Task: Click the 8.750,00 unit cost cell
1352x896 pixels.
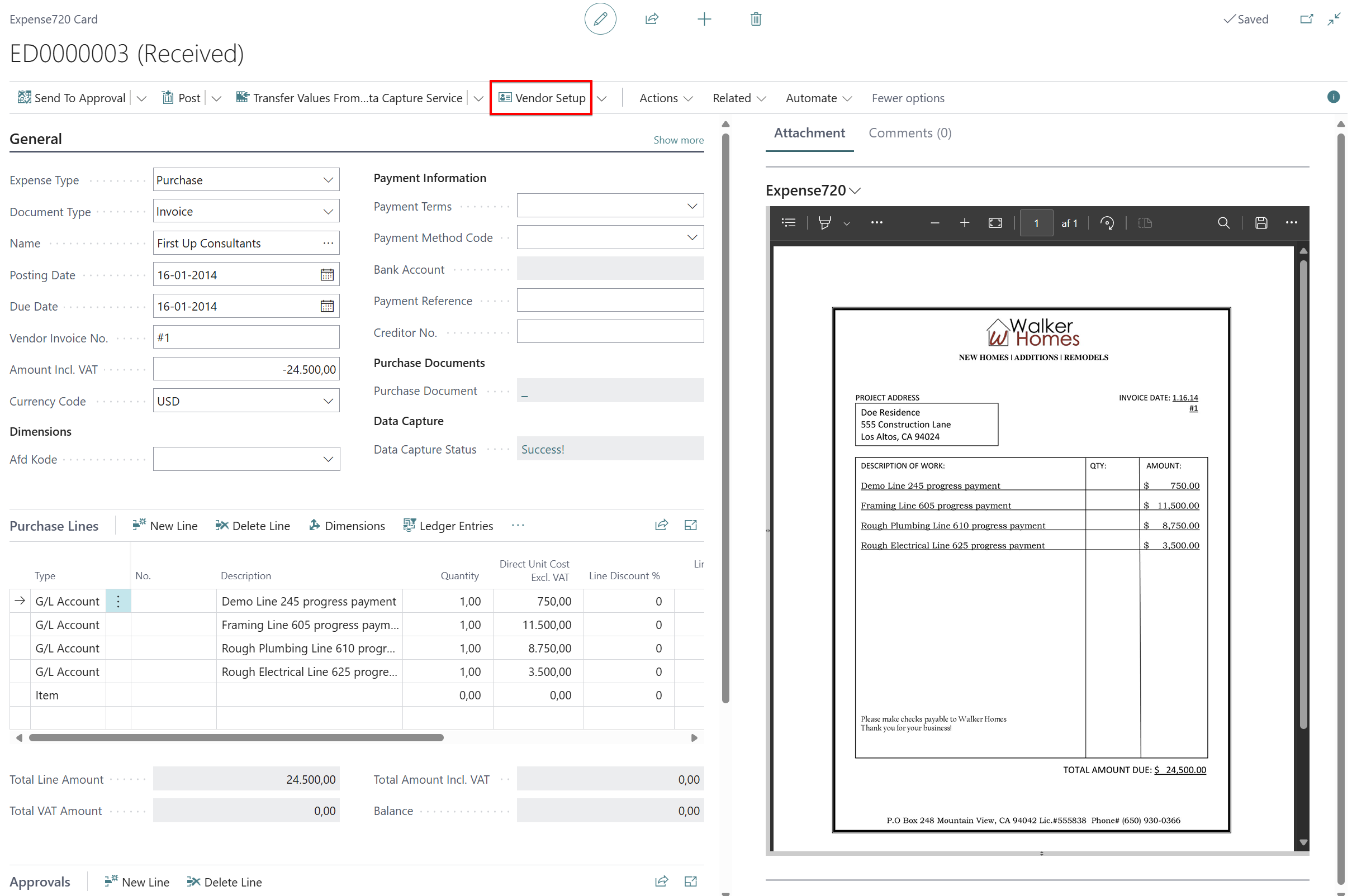Action: pos(538,648)
